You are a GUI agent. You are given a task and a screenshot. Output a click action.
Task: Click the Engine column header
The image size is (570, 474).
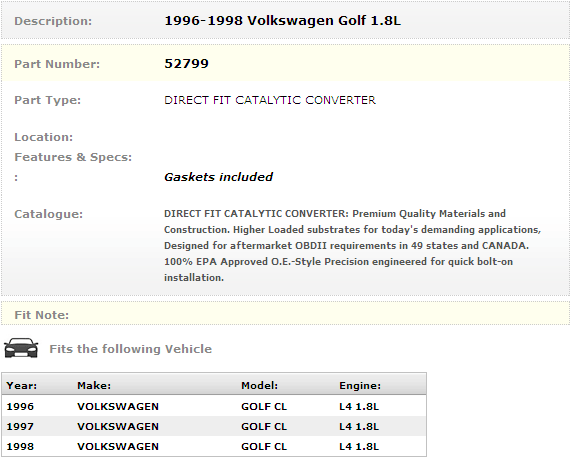(x=360, y=385)
